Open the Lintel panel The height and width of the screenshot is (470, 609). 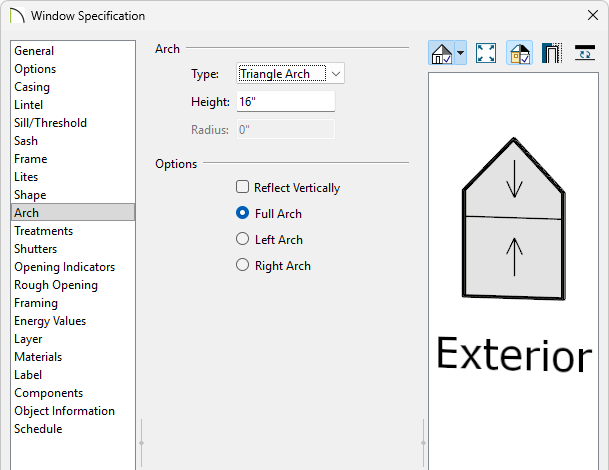point(73,105)
